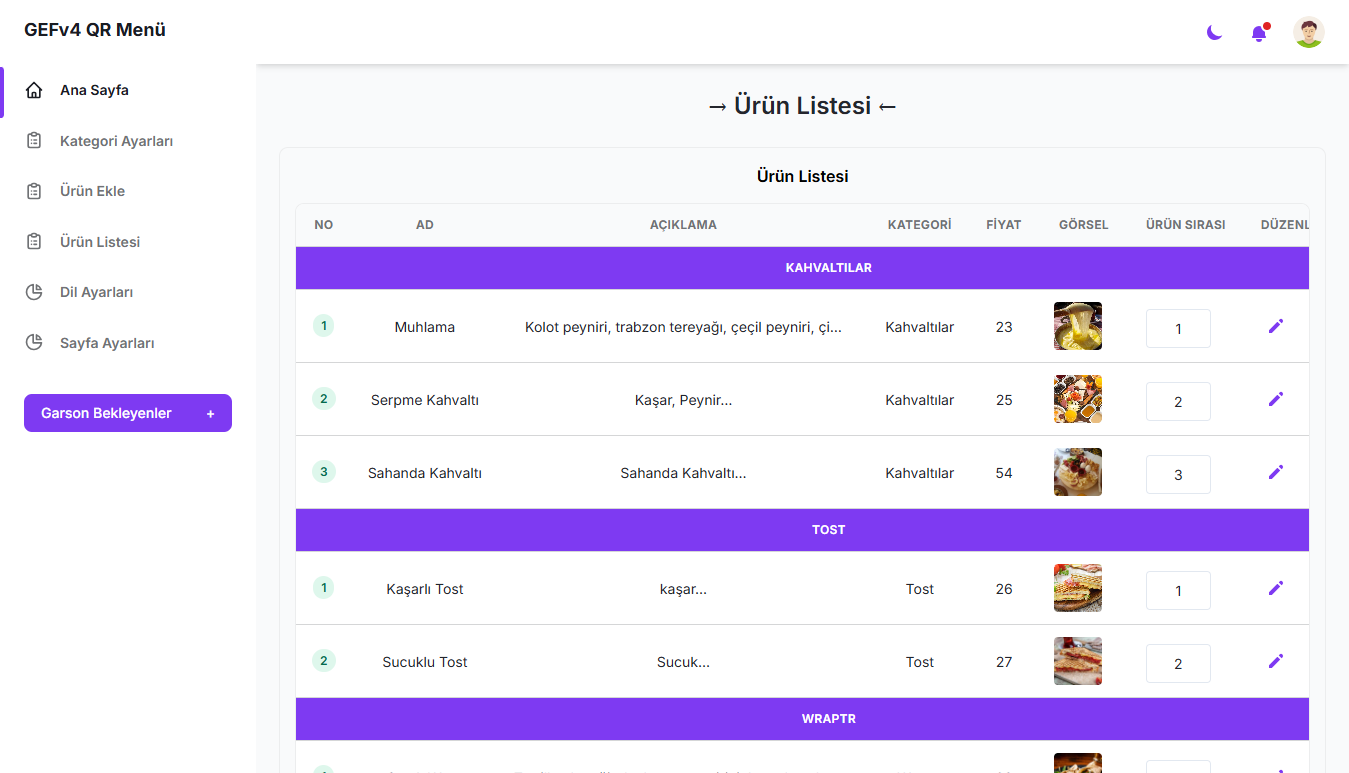Image resolution: width=1349 pixels, height=773 pixels.
Task: Click the home icon beside Ana Sayfa
Action: [x=34, y=91]
